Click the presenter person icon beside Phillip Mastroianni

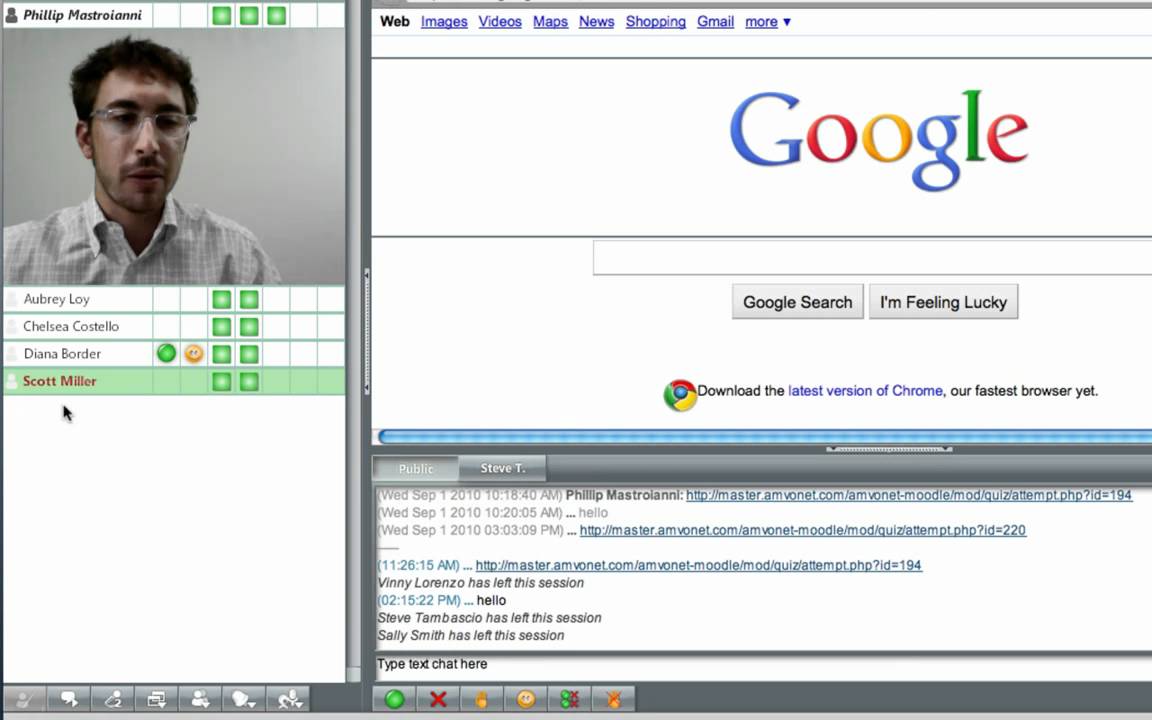click(12, 15)
